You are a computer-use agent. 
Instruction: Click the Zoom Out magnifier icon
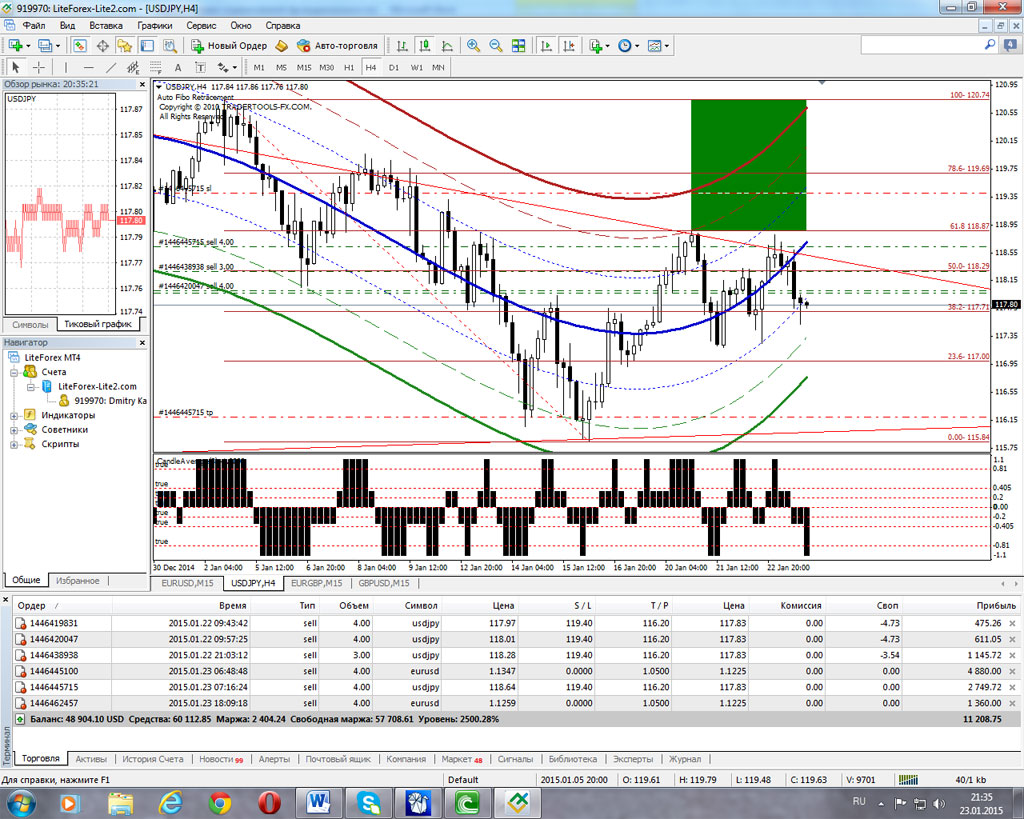tap(494, 46)
